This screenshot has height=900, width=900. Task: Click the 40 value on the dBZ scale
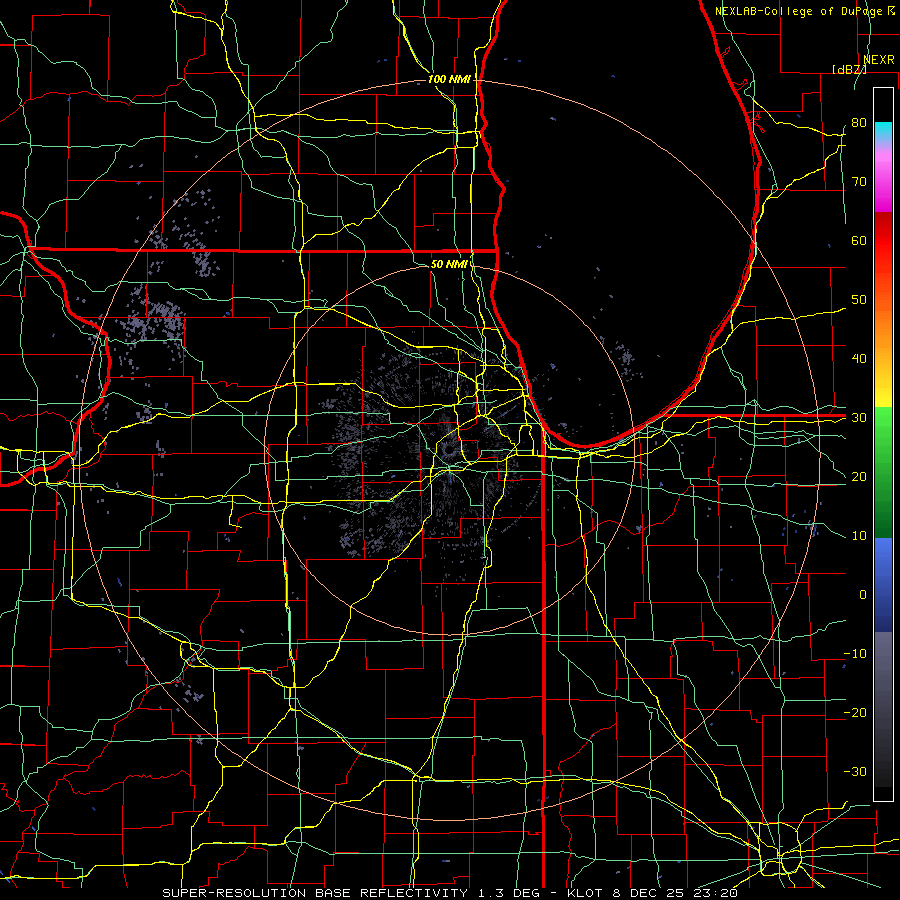click(859, 359)
